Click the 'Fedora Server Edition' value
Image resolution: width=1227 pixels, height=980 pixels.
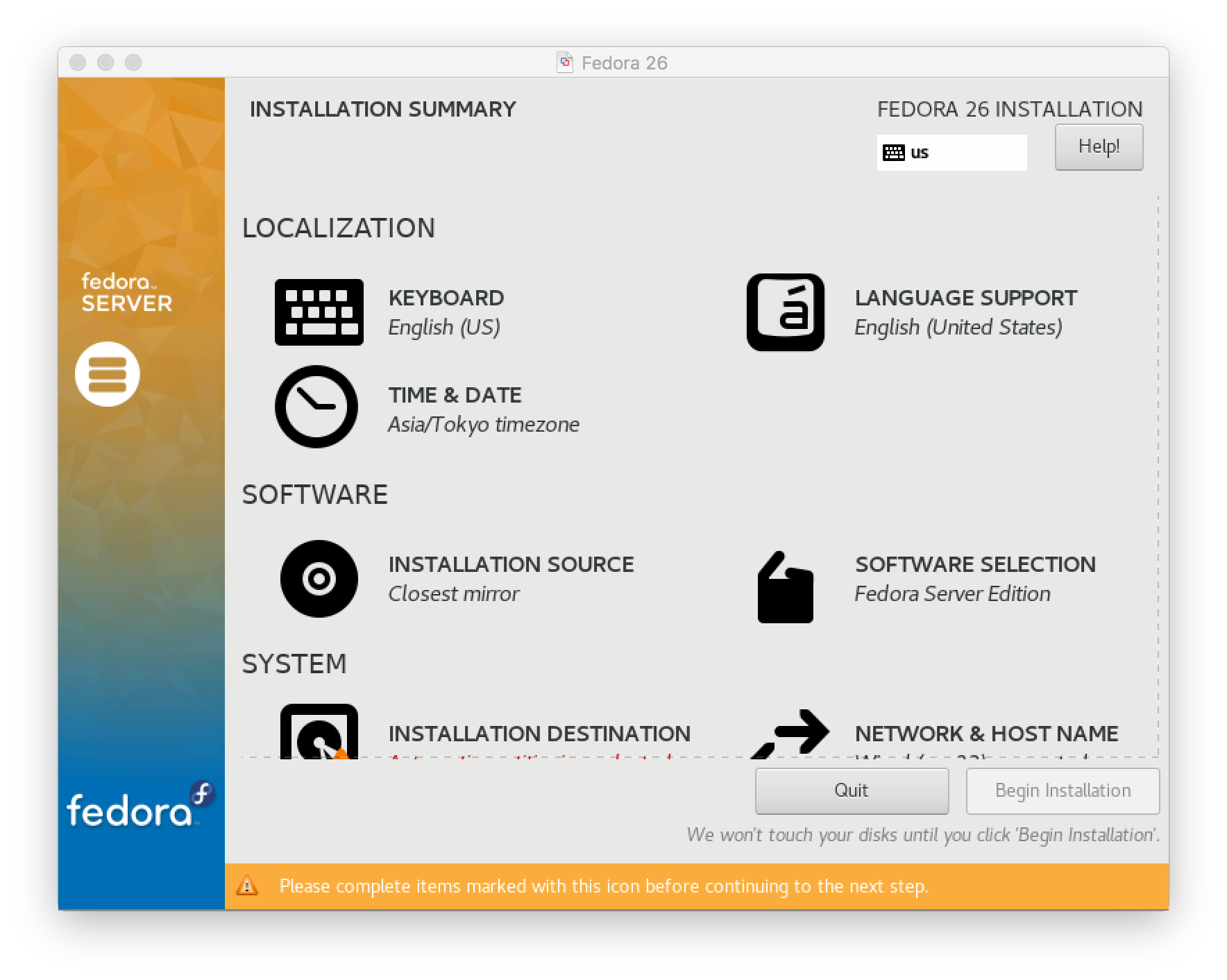pos(953,594)
